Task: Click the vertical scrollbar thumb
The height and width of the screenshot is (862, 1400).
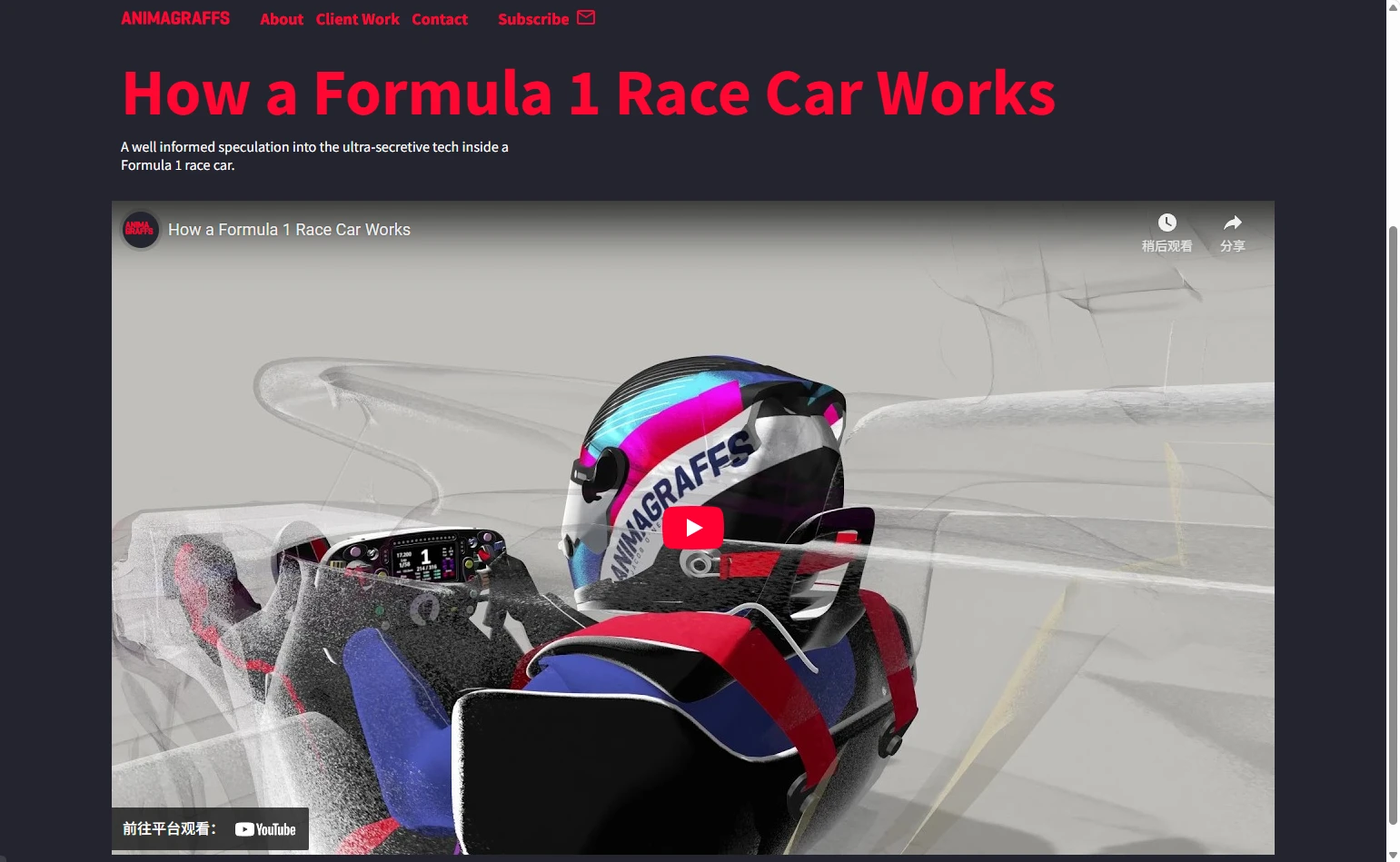Action: 1393,527
